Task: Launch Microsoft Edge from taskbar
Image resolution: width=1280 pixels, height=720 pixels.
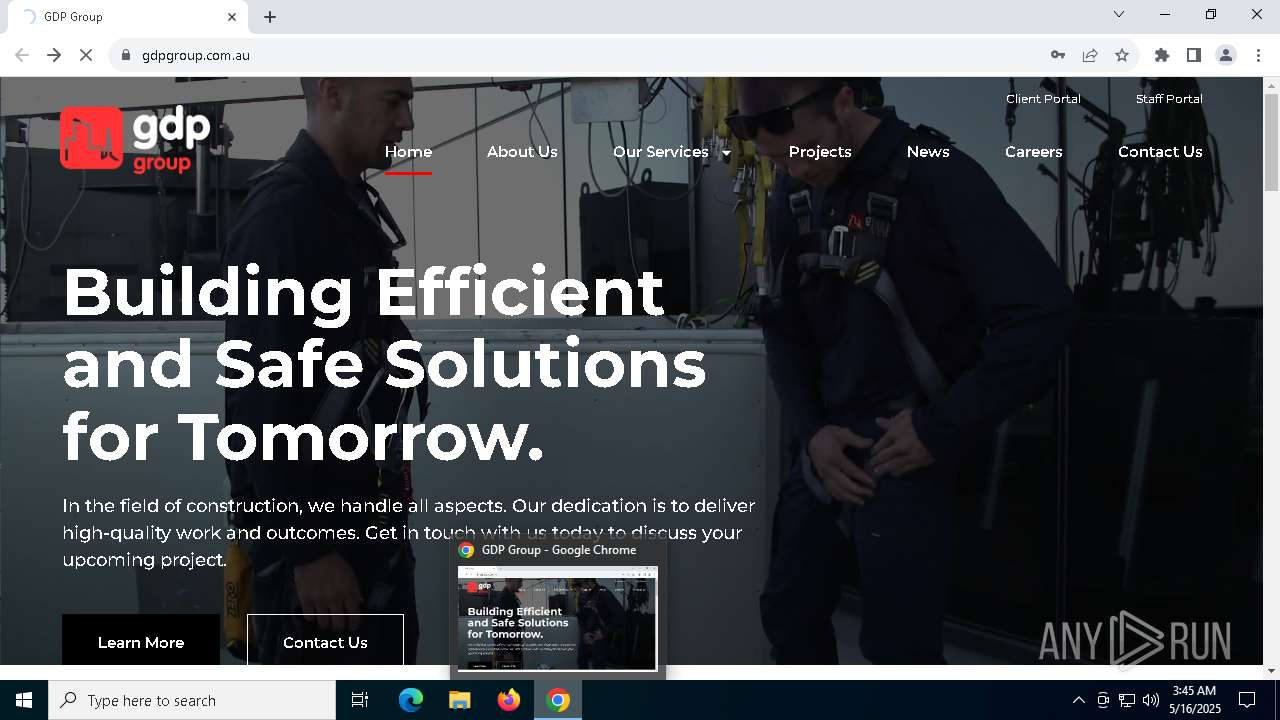Action: (x=410, y=700)
